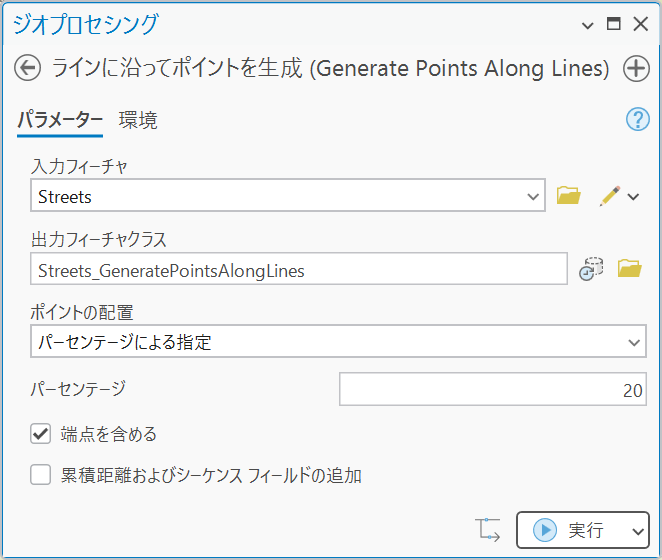The width and height of the screenshot is (662, 560).
Task: Open the help question mark icon
Action: [638, 119]
